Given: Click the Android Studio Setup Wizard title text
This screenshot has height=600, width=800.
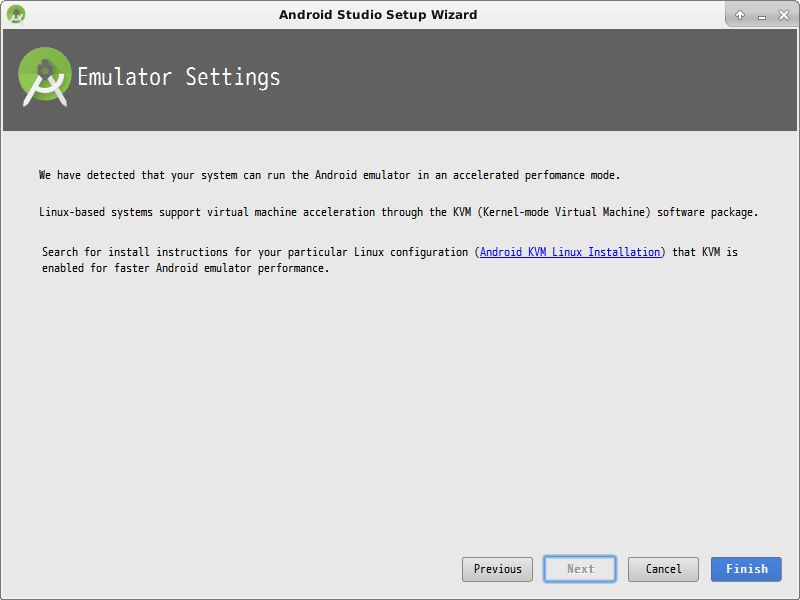Looking at the screenshot, I should click(x=378, y=15).
